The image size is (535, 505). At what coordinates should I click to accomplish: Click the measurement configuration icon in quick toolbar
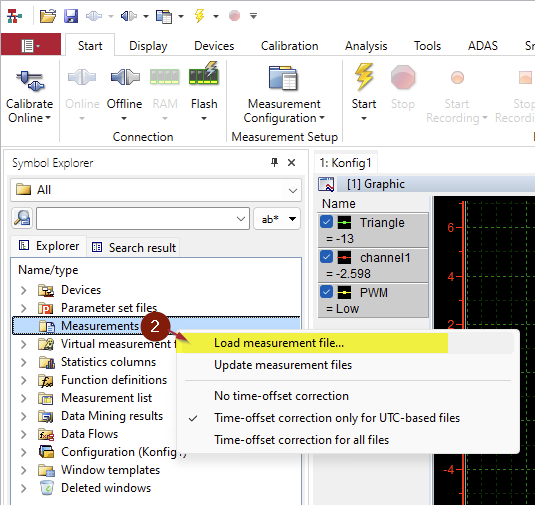click(x=164, y=16)
